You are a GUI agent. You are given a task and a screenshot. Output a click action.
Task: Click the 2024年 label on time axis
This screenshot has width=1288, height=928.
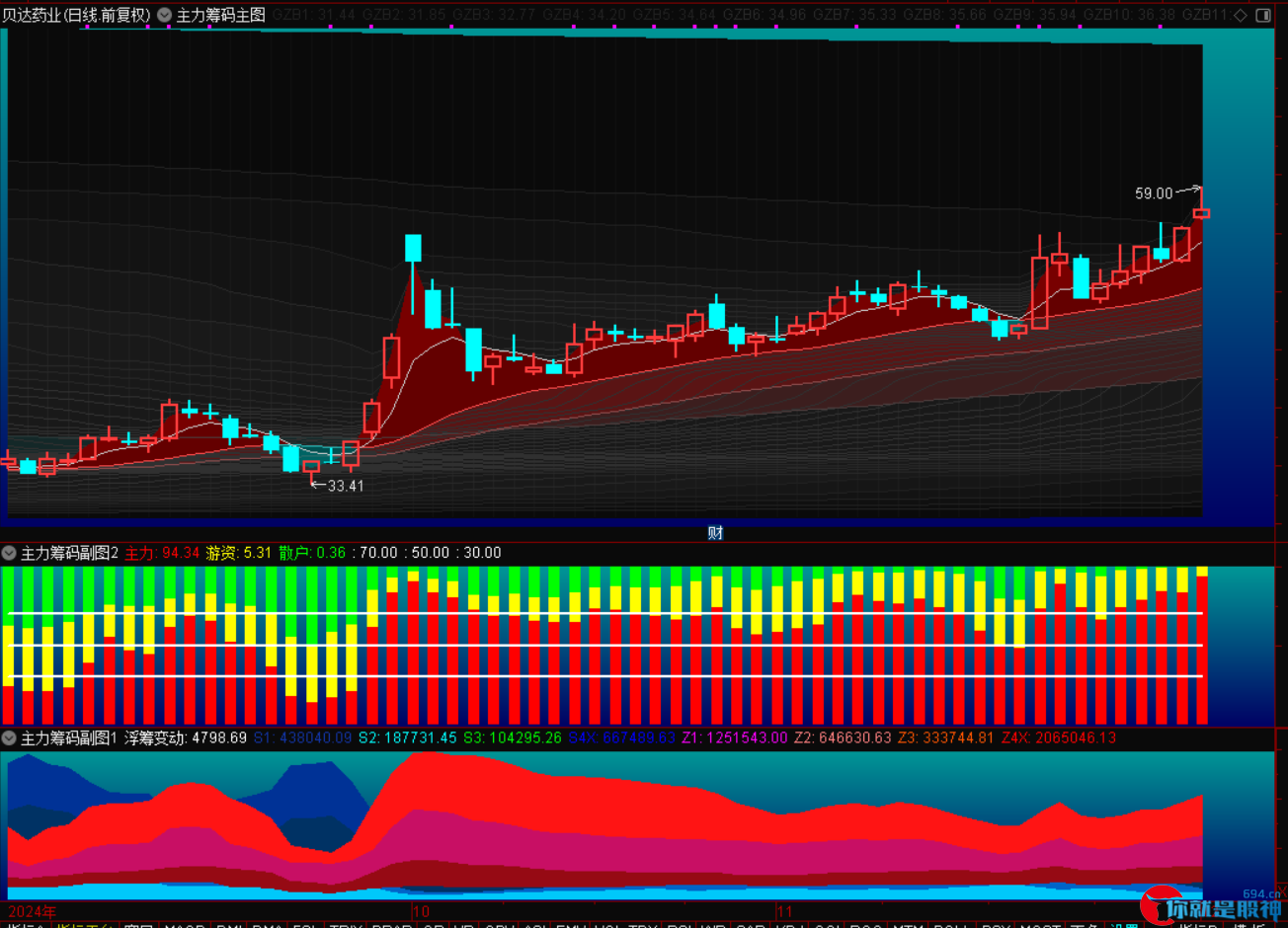pos(32,910)
